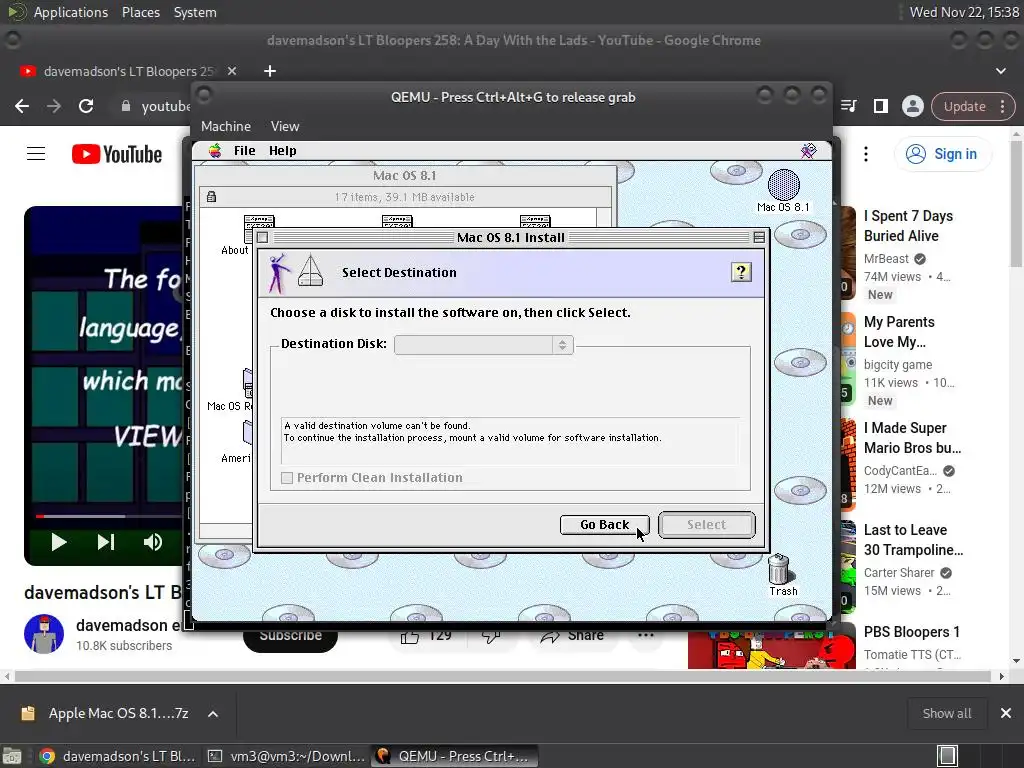The height and width of the screenshot is (768, 1024).
Task: Open QEMU View menu
Action: coord(285,126)
